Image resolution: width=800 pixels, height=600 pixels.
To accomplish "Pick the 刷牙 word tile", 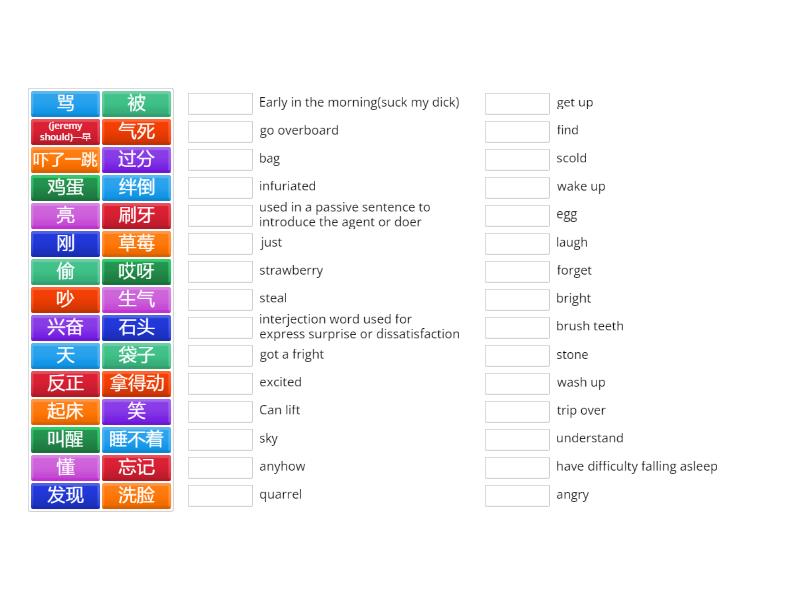I will pos(136,216).
